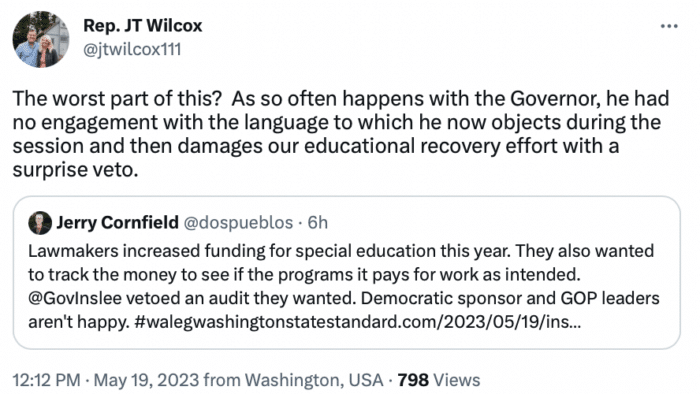Click the Views label
This screenshot has width=700, height=394.
(x=457, y=380)
